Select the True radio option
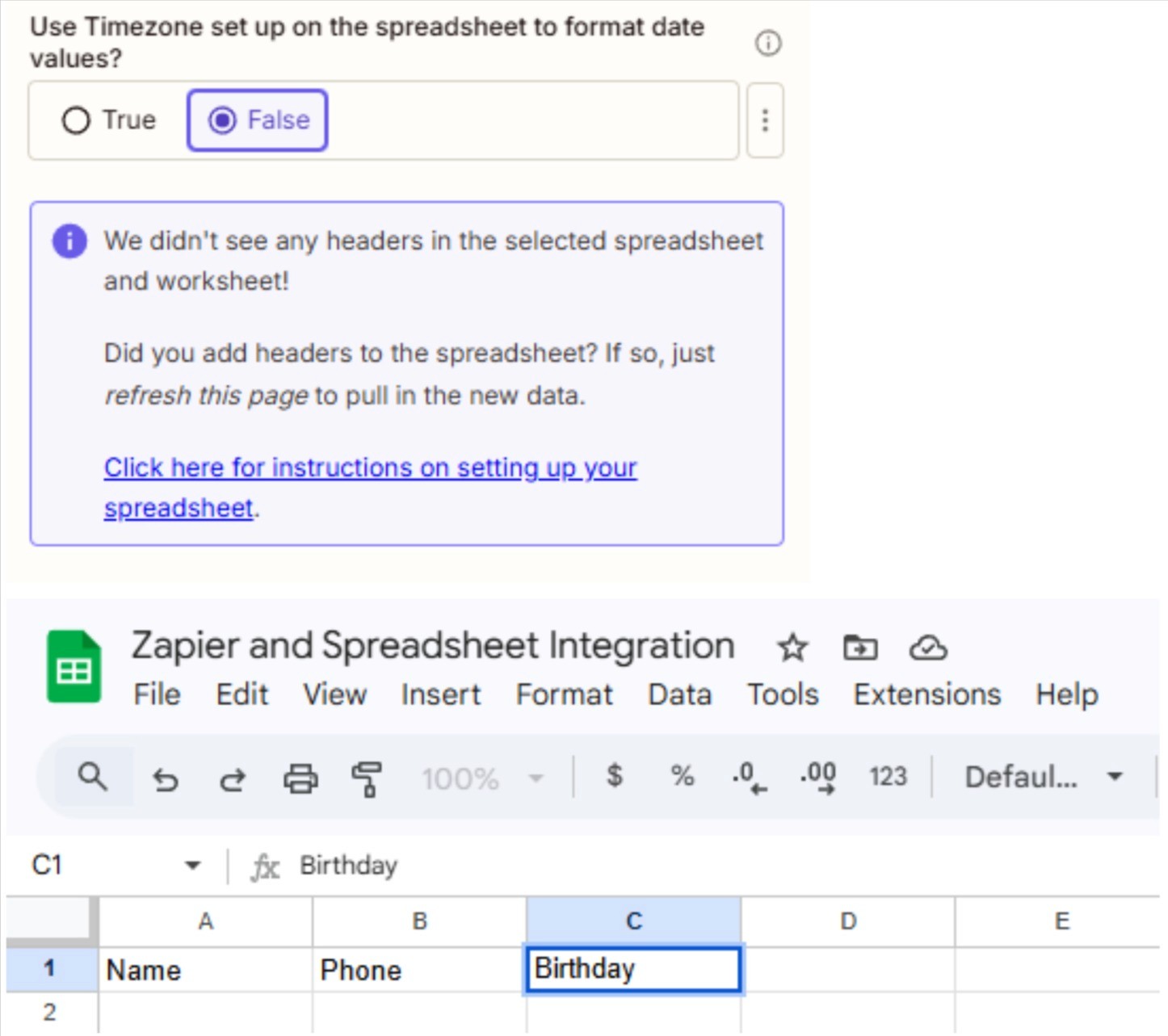This screenshot has height=1036, width=1168. (x=109, y=120)
